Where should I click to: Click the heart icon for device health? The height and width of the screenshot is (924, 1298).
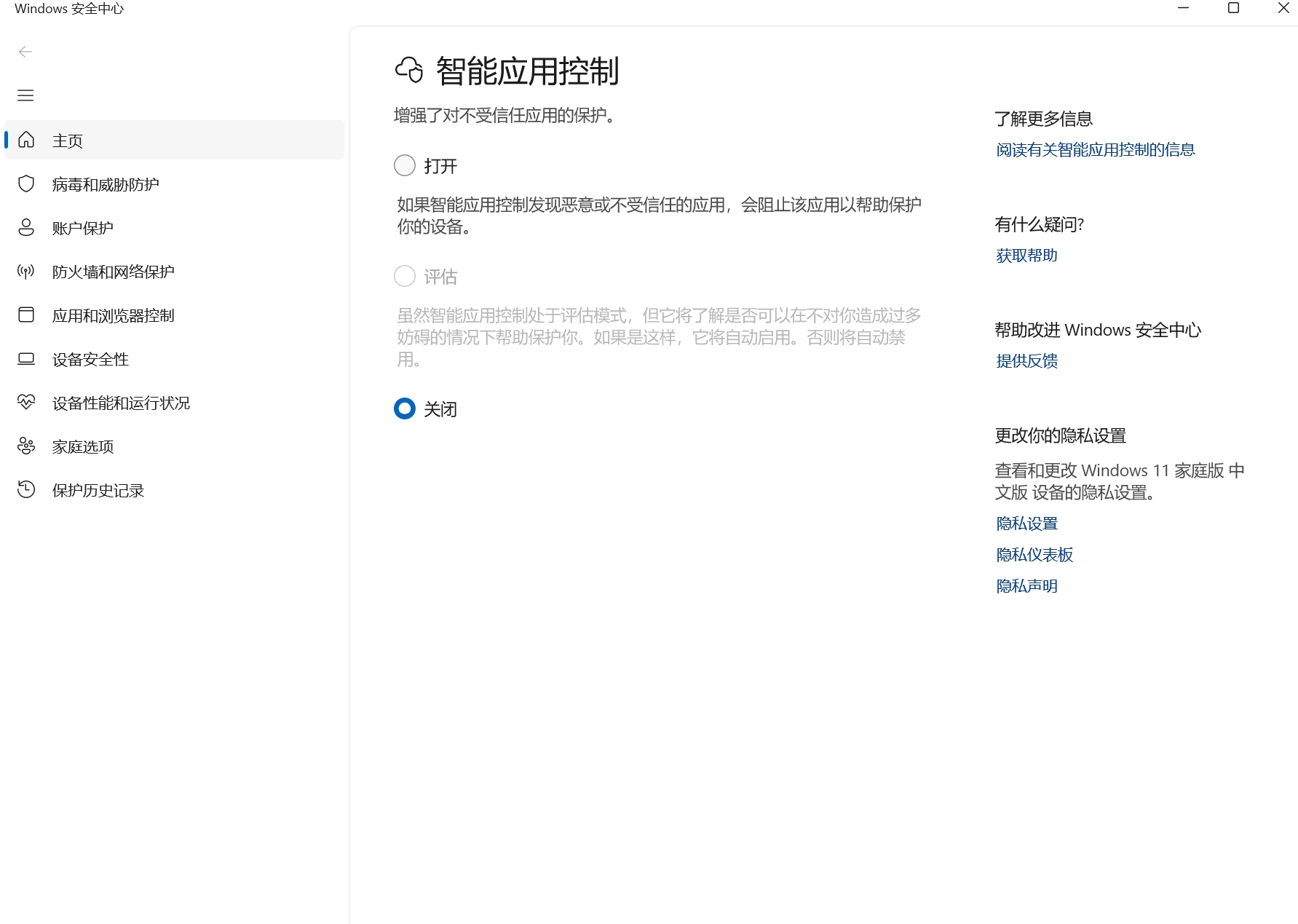[26, 402]
